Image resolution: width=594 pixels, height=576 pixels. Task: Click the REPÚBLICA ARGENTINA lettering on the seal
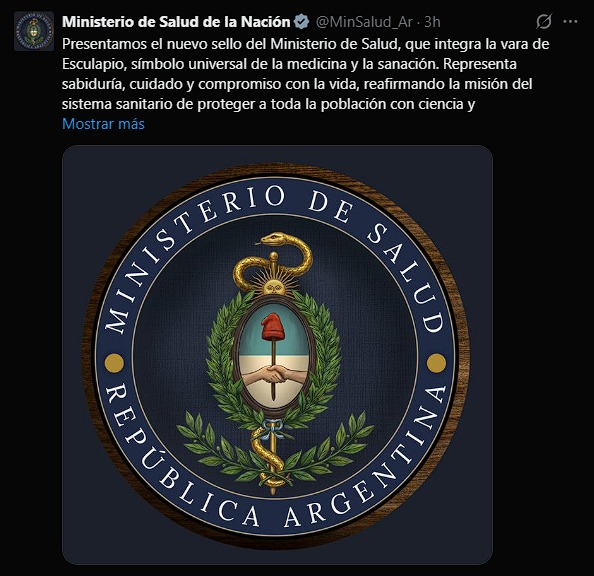276,468
